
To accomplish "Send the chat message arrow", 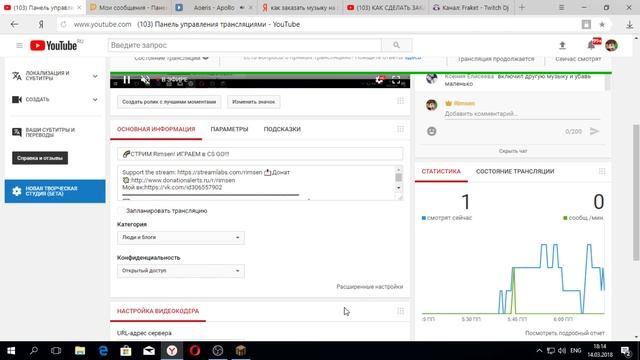I will tap(594, 131).
